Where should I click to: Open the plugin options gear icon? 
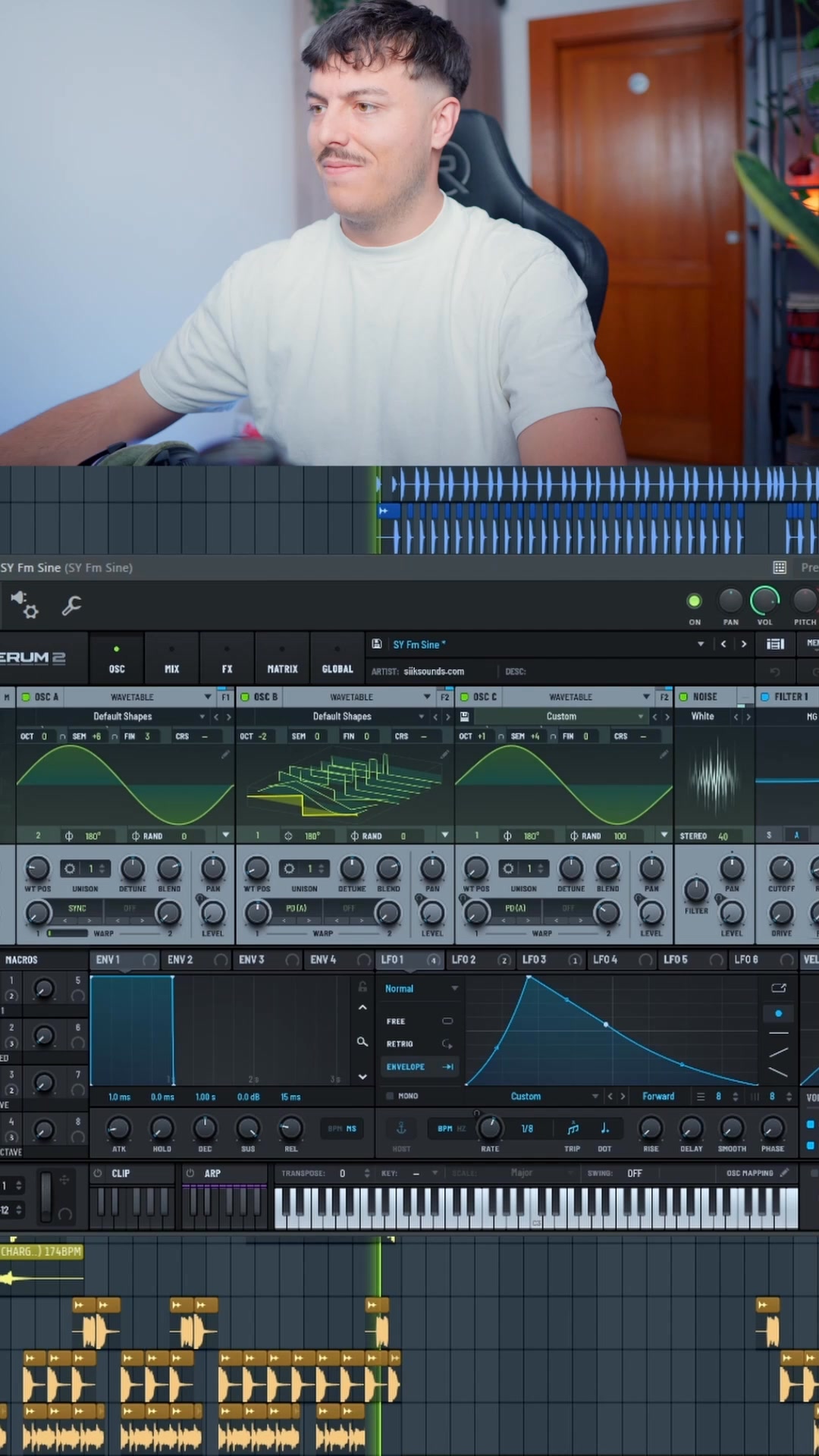pos(24,604)
